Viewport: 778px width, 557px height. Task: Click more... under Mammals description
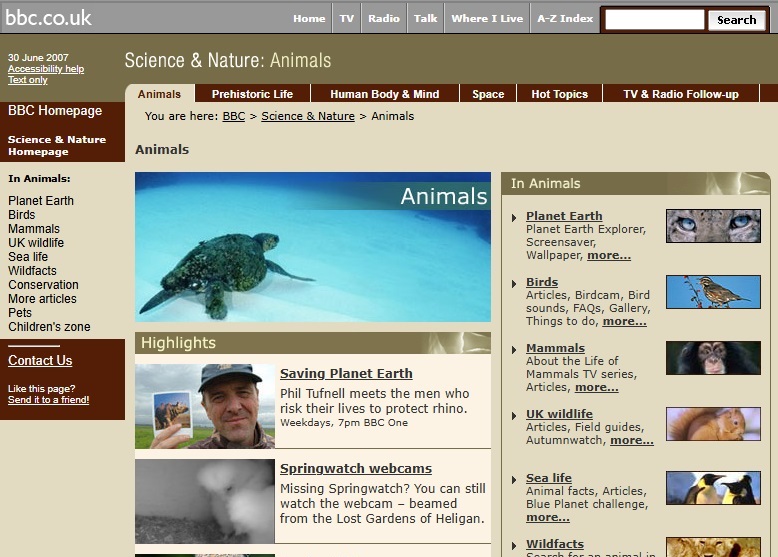[596, 387]
